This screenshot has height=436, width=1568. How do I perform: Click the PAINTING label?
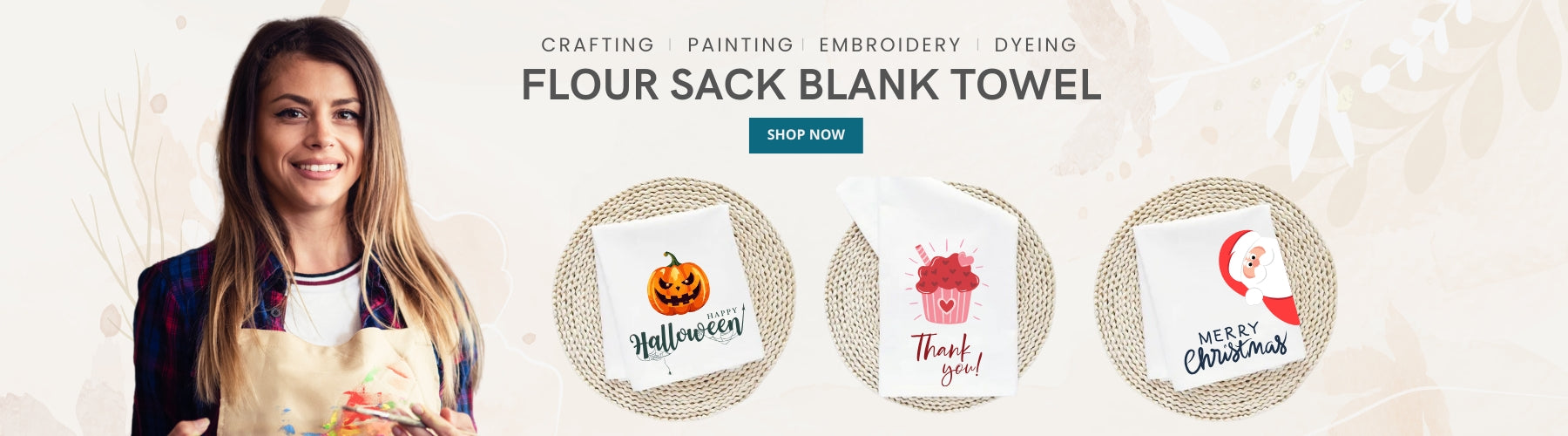coord(740,44)
